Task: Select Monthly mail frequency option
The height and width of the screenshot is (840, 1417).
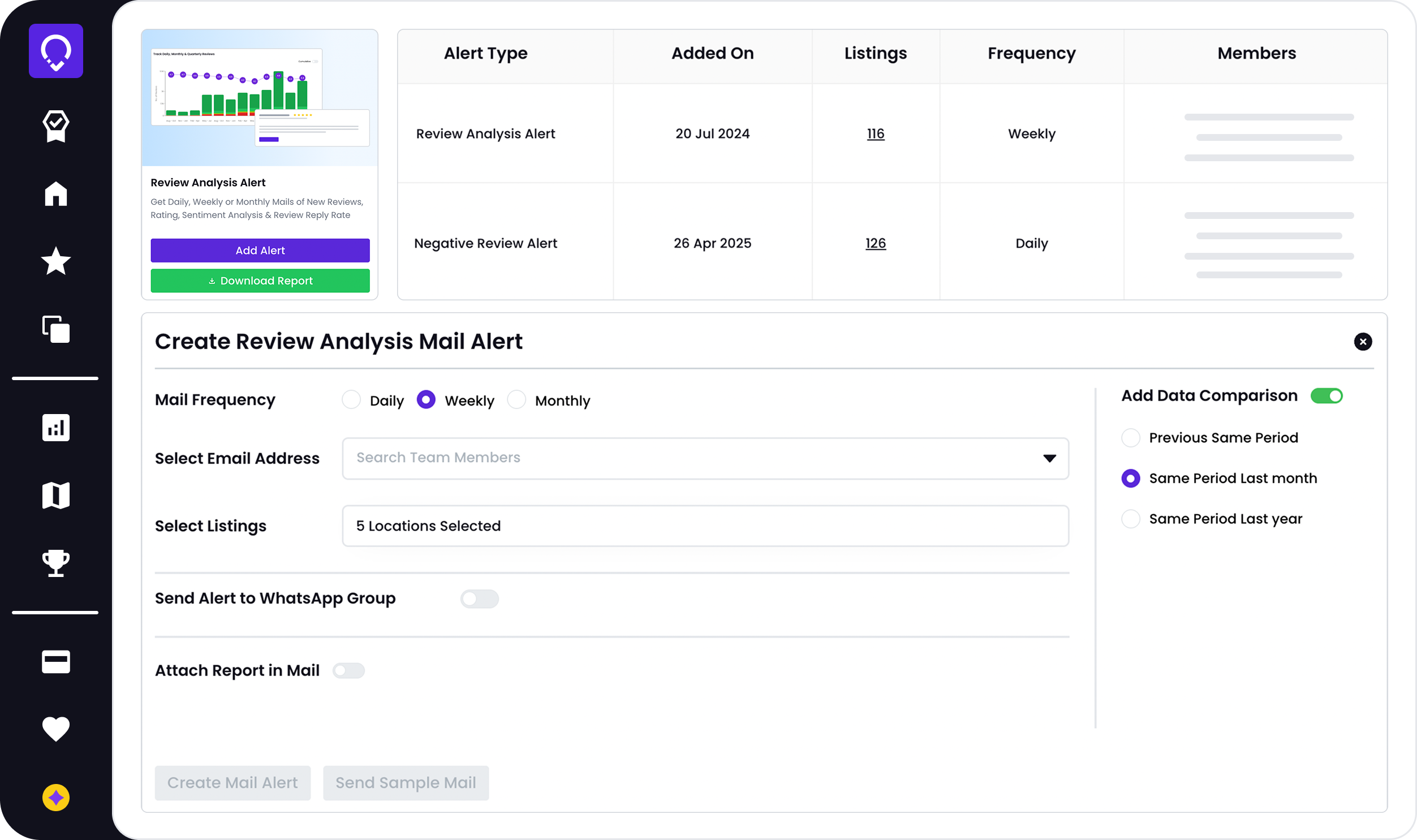Action: [516, 399]
